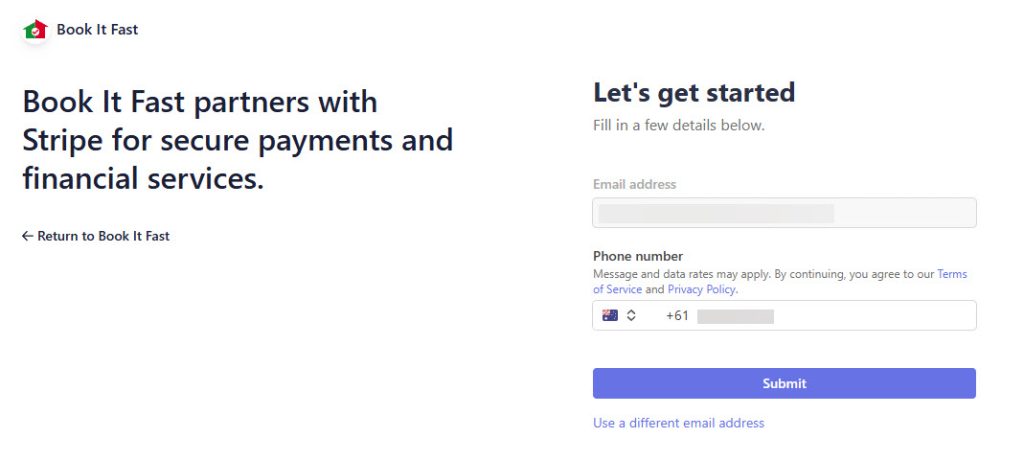The image size is (1024, 460).
Task: Choose Use a different email address
Action: click(x=678, y=423)
